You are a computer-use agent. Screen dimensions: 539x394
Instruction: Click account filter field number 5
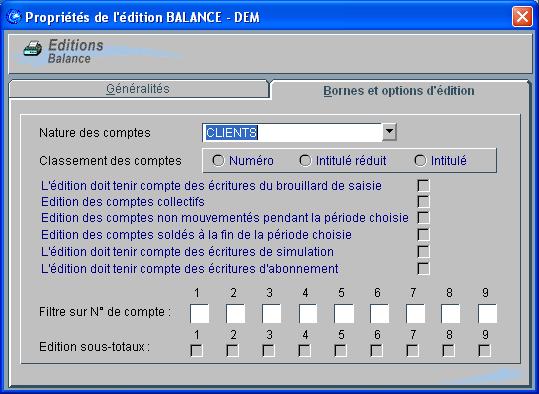point(344,313)
